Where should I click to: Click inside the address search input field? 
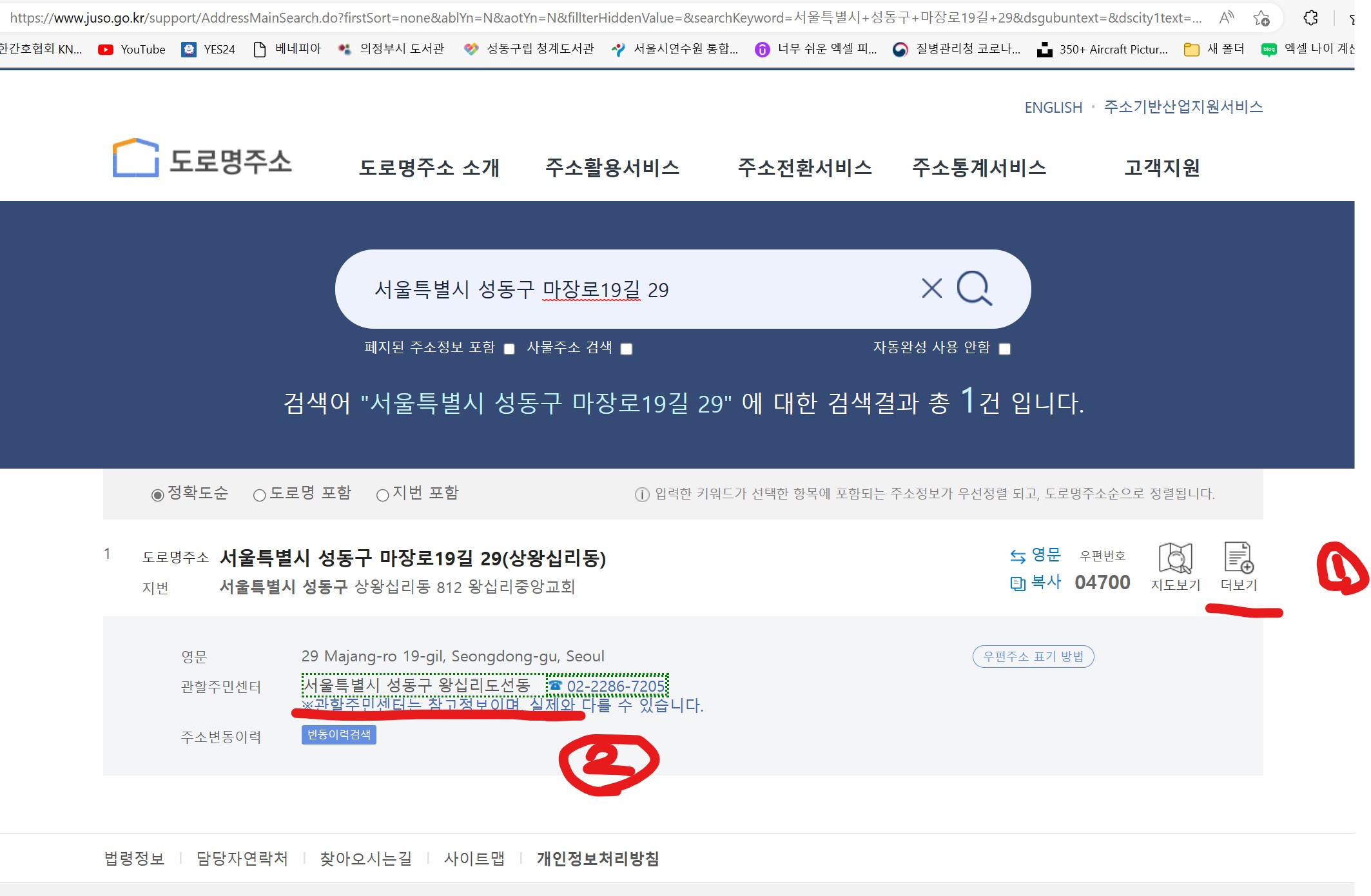click(645, 289)
